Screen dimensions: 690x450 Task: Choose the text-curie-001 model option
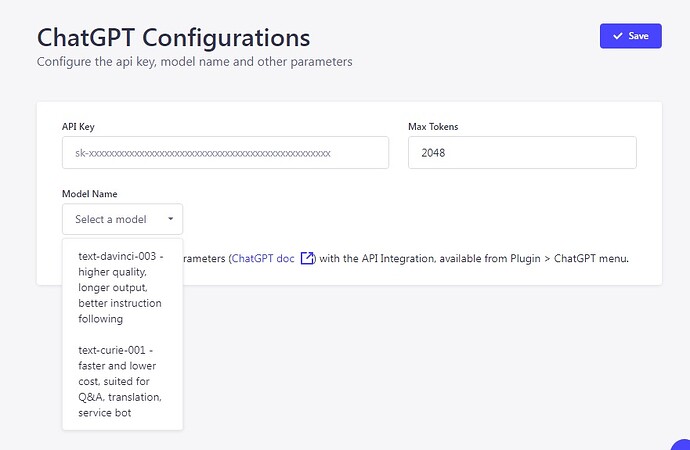122,381
